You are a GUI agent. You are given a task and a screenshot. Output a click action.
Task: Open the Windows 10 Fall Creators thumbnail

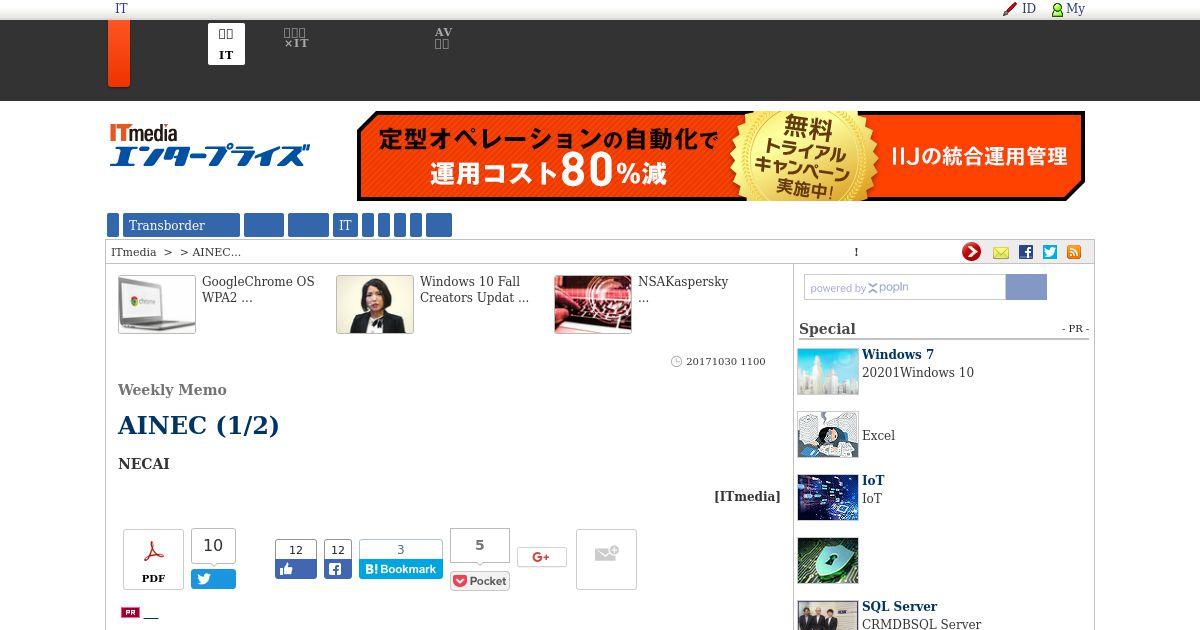(375, 304)
